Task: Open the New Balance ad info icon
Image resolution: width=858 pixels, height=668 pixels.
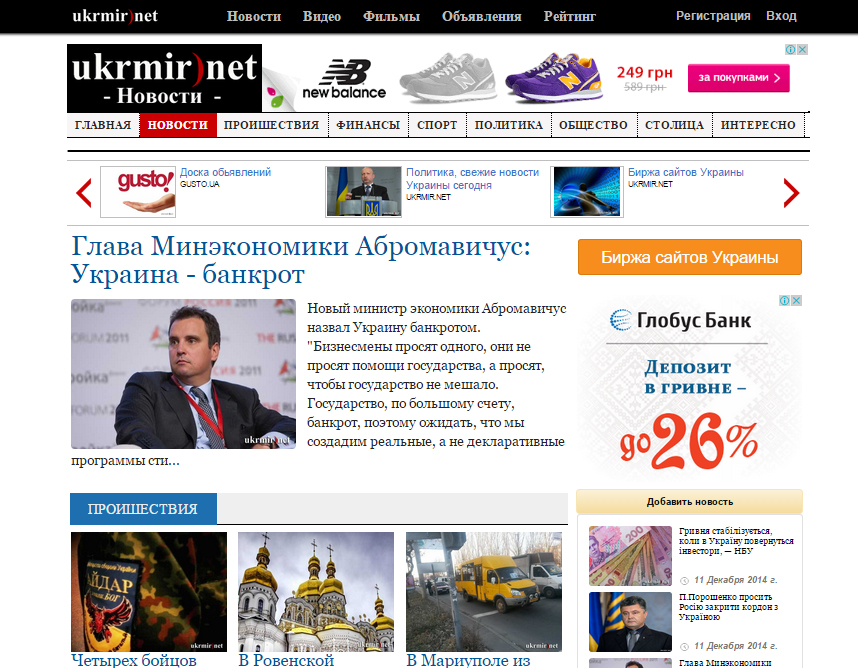Action: pos(791,49)
